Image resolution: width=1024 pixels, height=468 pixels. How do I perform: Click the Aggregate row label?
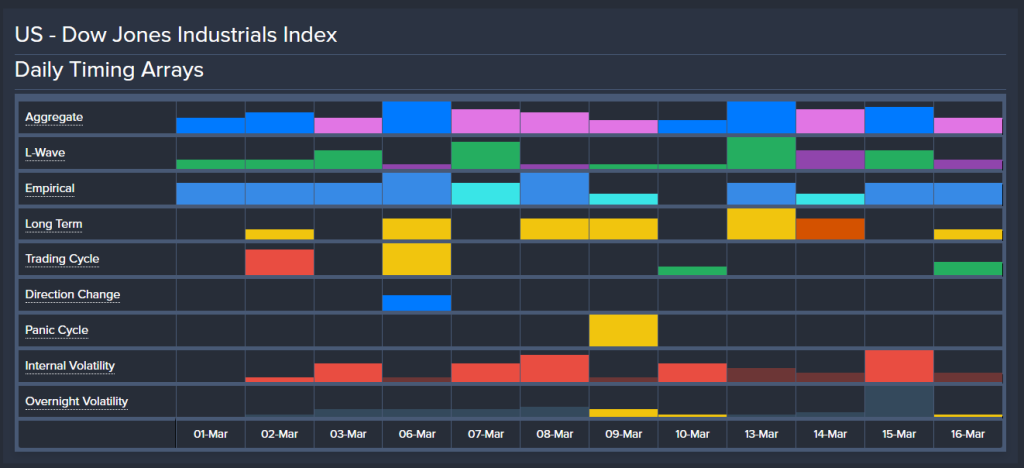click(54, 117)
